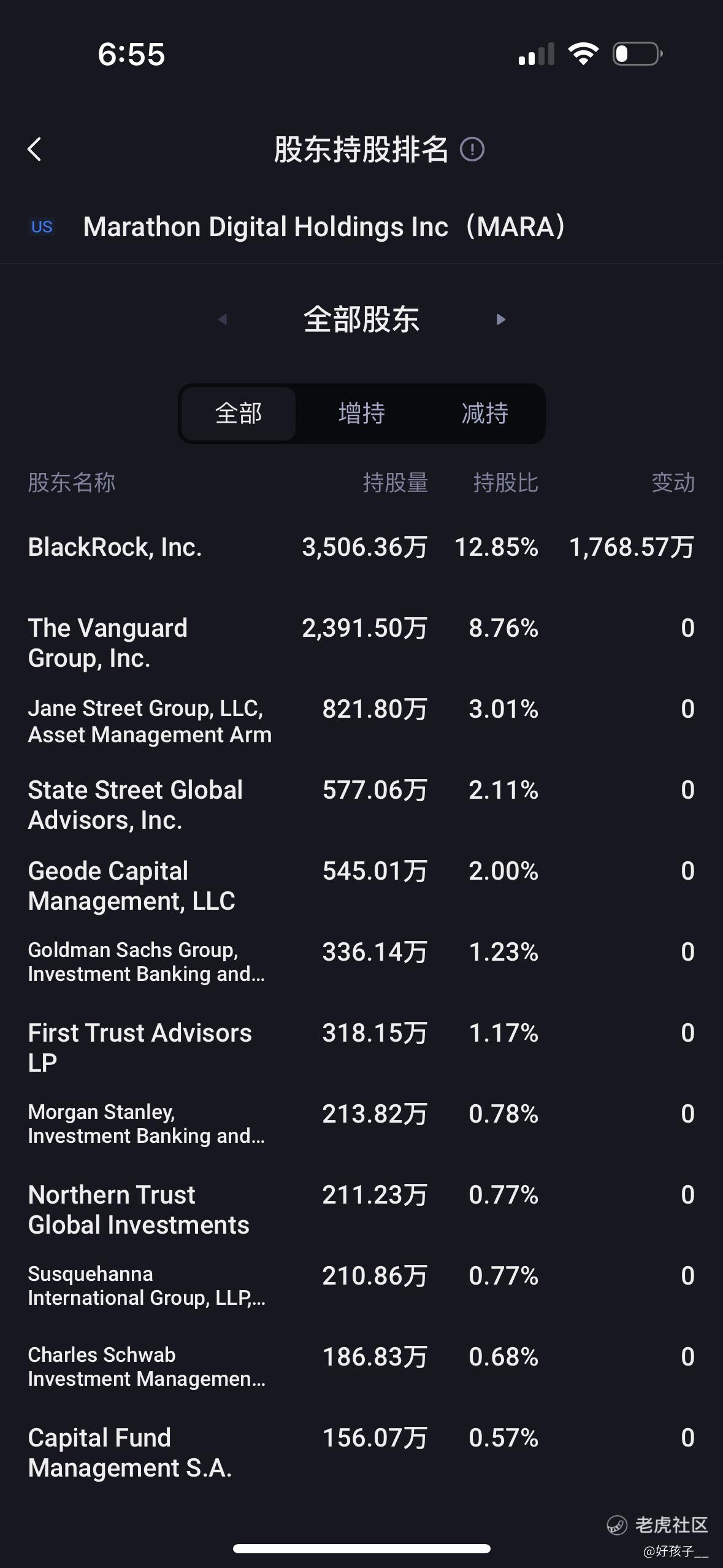Open the 全部股东 category selector

[x=361, y=319]
